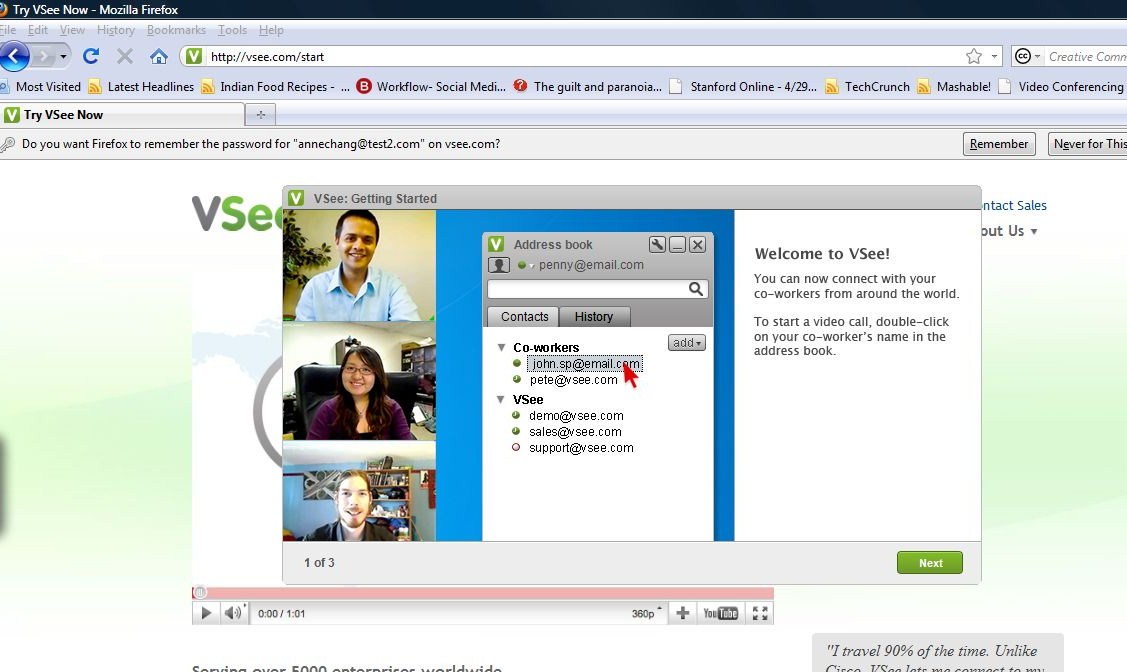Reload the page with the refresh icon
This screenshot has width=1127, height=672.
pyautogui.click(x=91, y=56)
